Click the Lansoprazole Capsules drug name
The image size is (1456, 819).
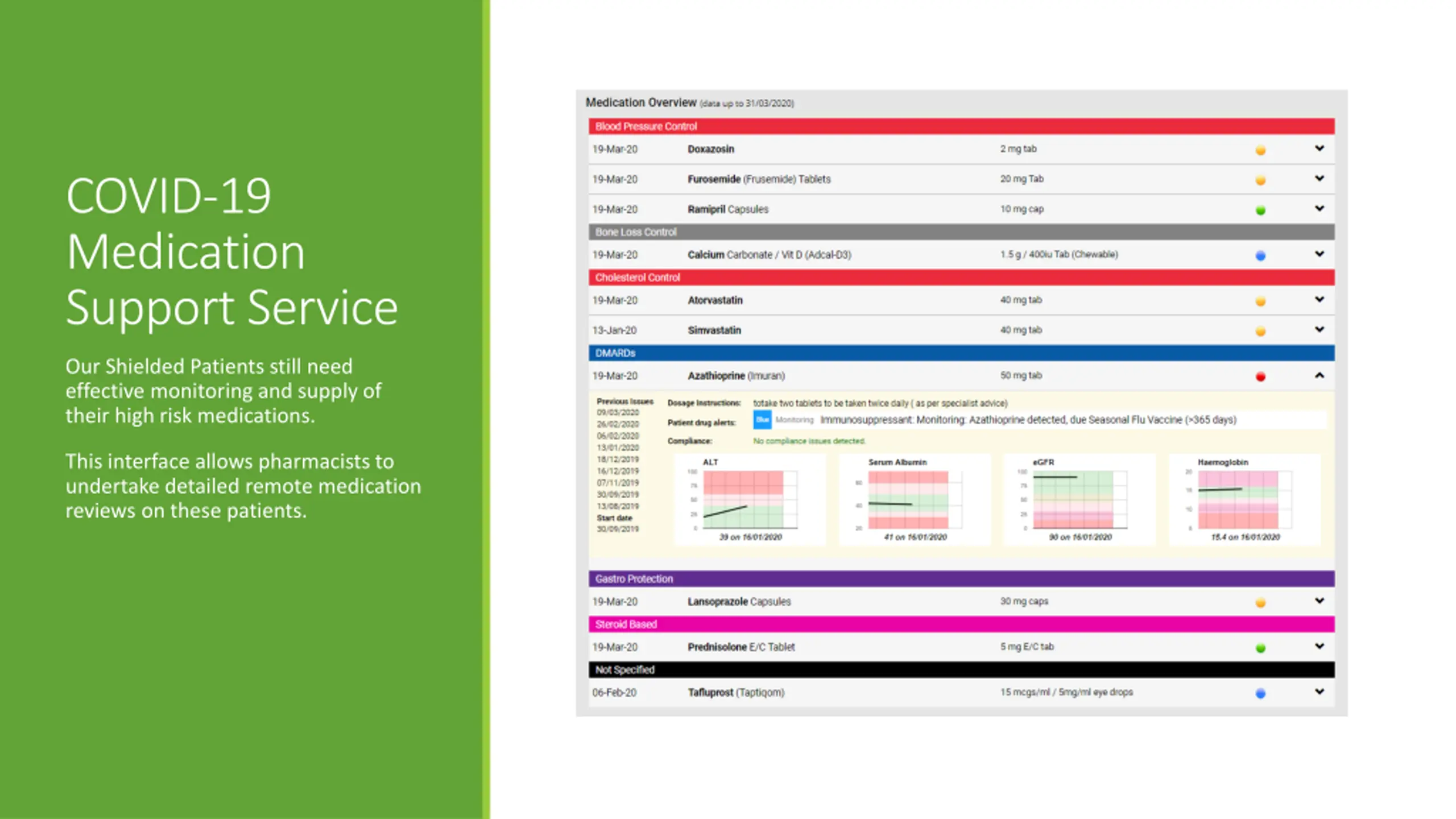(x=739, y=602)
